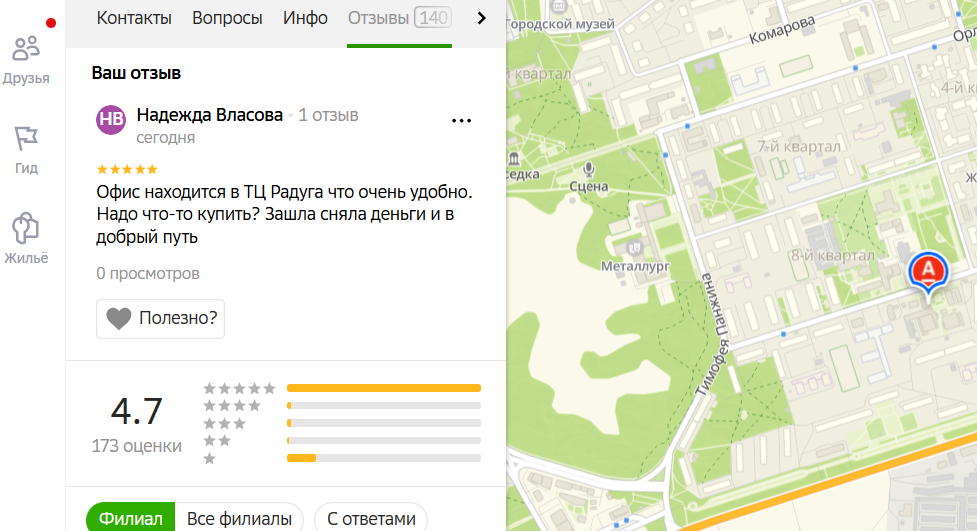Click the Ваш отзыв heading
The image size is (977, 531).
(x=136, y=73)
